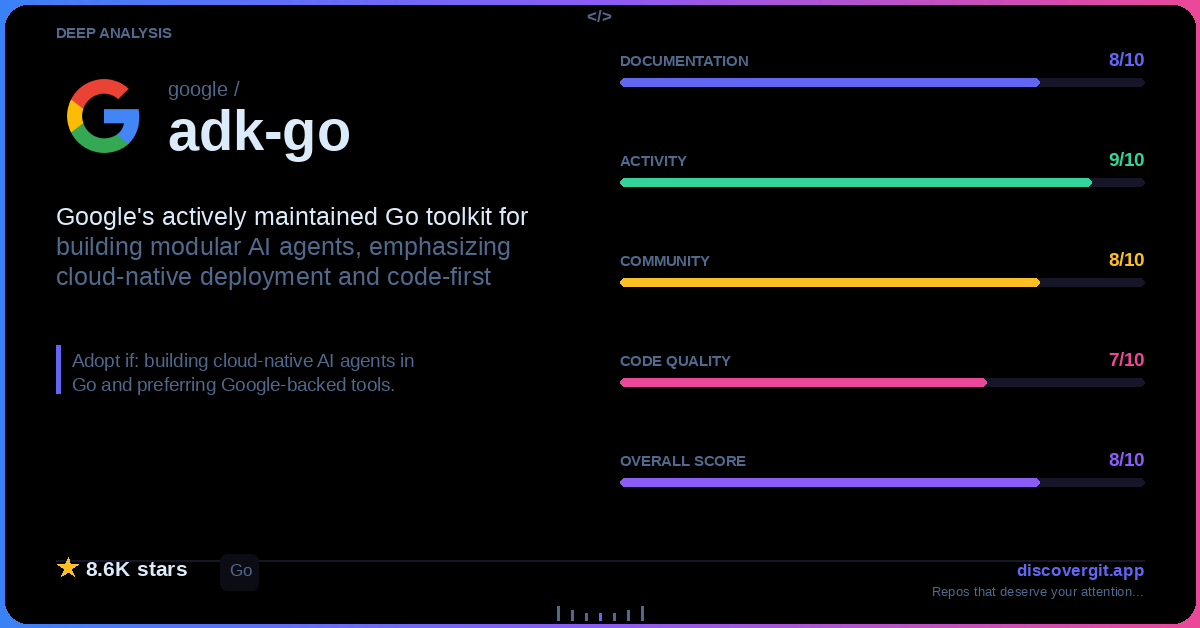Click the DEEP ANALYSIS heading

pyautogui.click(x=114, y=33)
